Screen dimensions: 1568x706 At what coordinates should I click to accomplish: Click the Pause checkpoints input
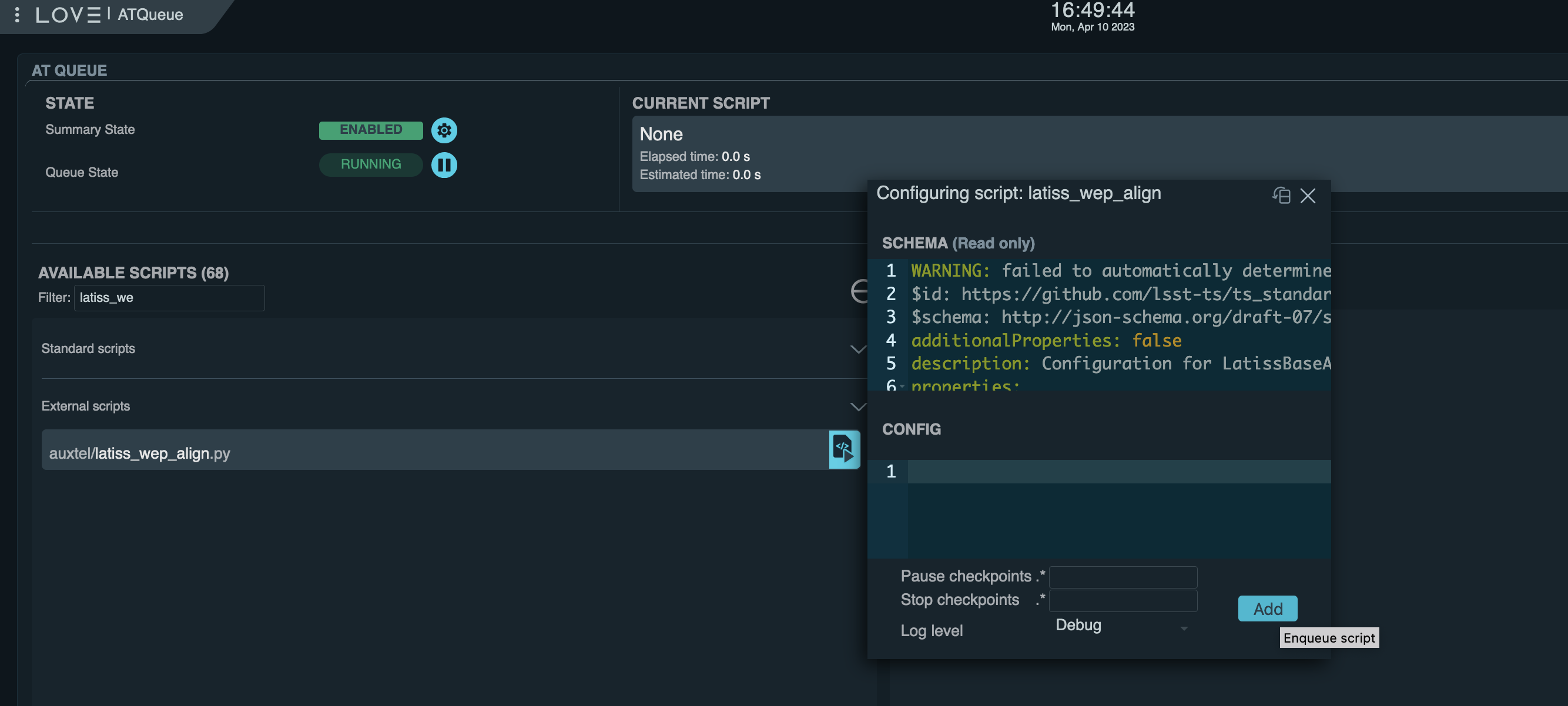1123,576
